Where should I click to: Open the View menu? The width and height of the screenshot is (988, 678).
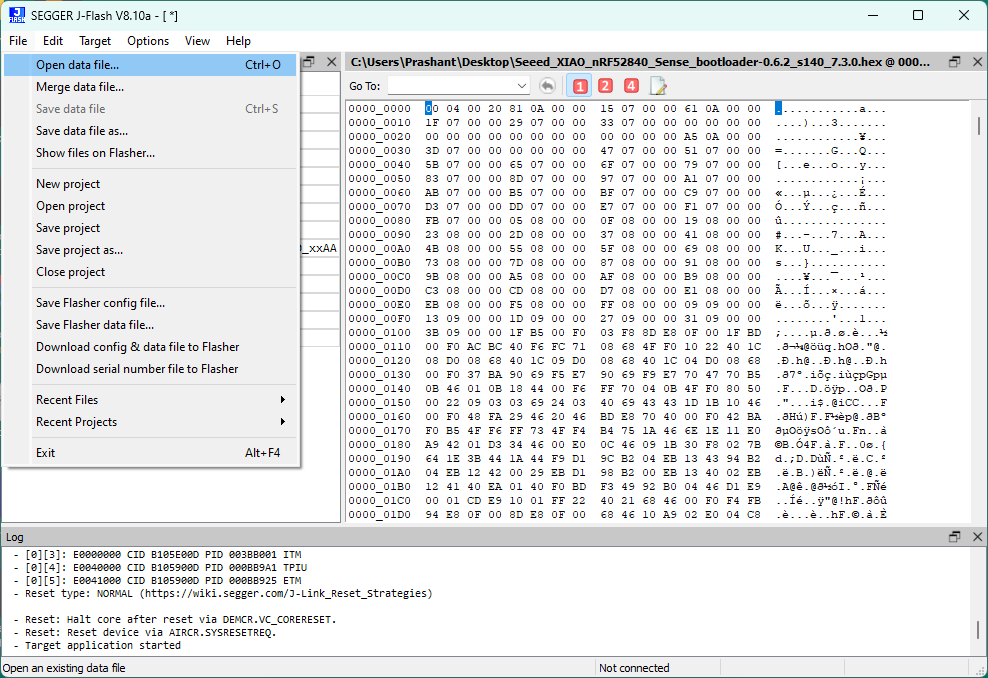tap(197, 41)
